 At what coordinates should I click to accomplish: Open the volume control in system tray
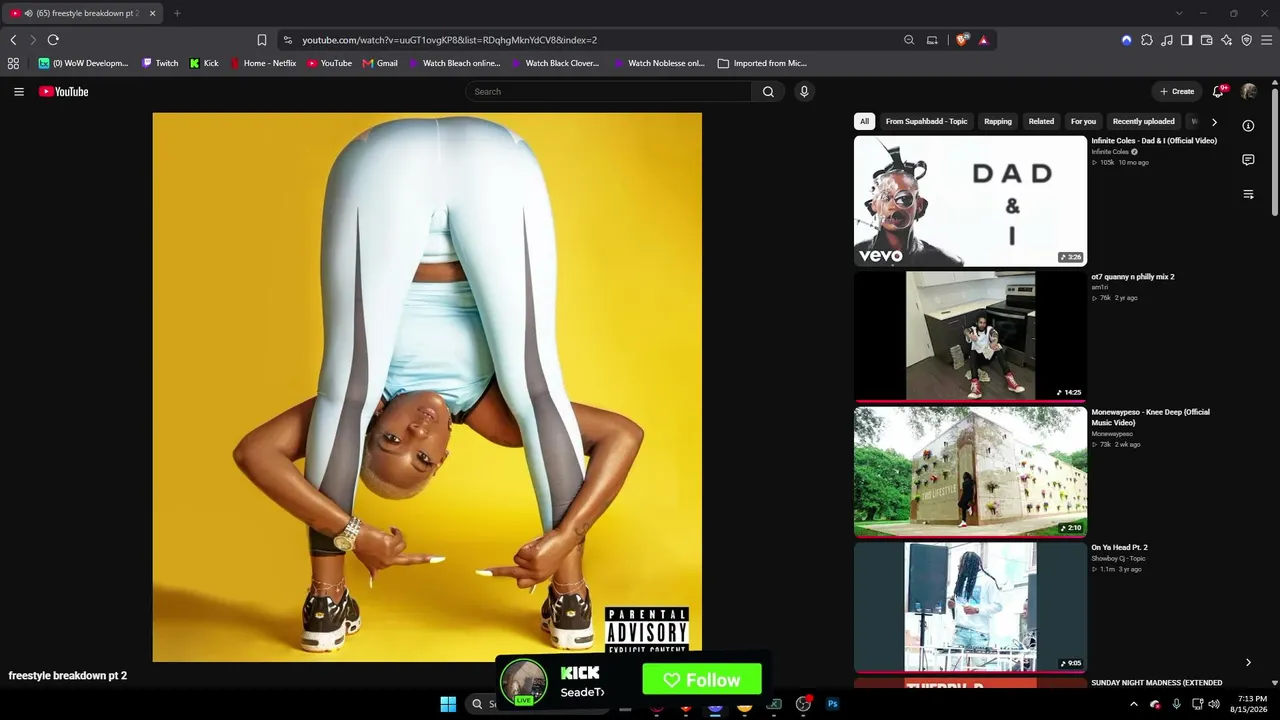point(1213,704)
